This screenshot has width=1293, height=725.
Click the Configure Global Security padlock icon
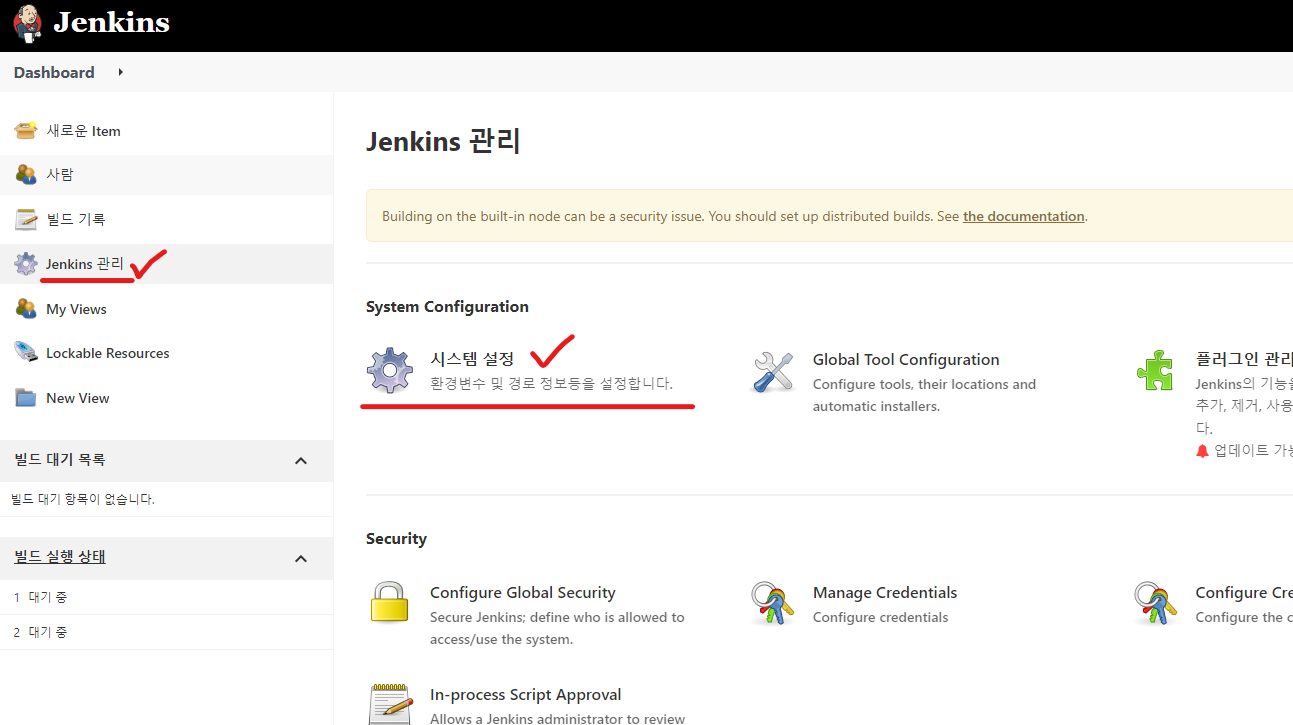tap(390, 603)
